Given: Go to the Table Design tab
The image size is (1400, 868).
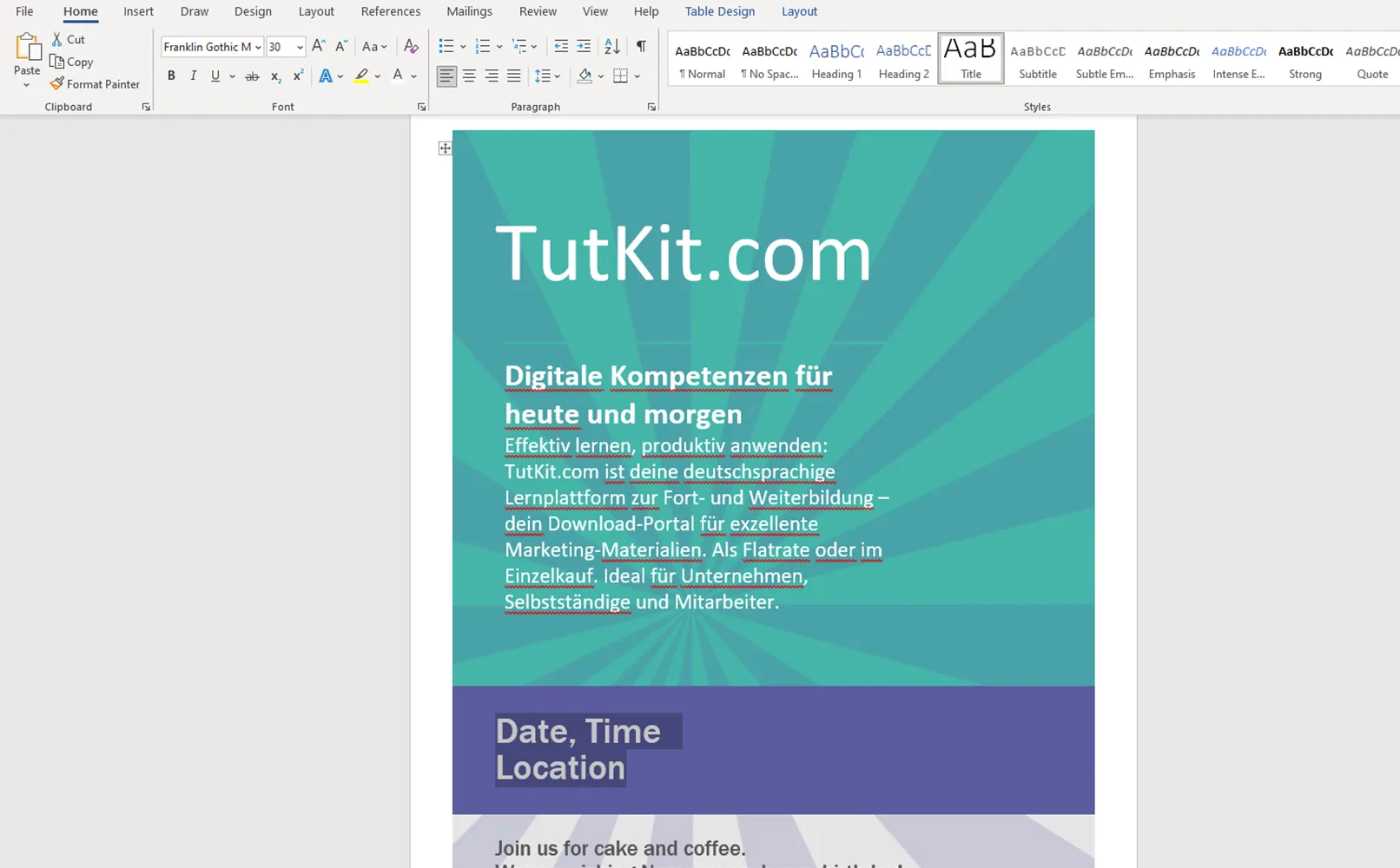Looking at the screenshot, I should [x=720, y=11].
